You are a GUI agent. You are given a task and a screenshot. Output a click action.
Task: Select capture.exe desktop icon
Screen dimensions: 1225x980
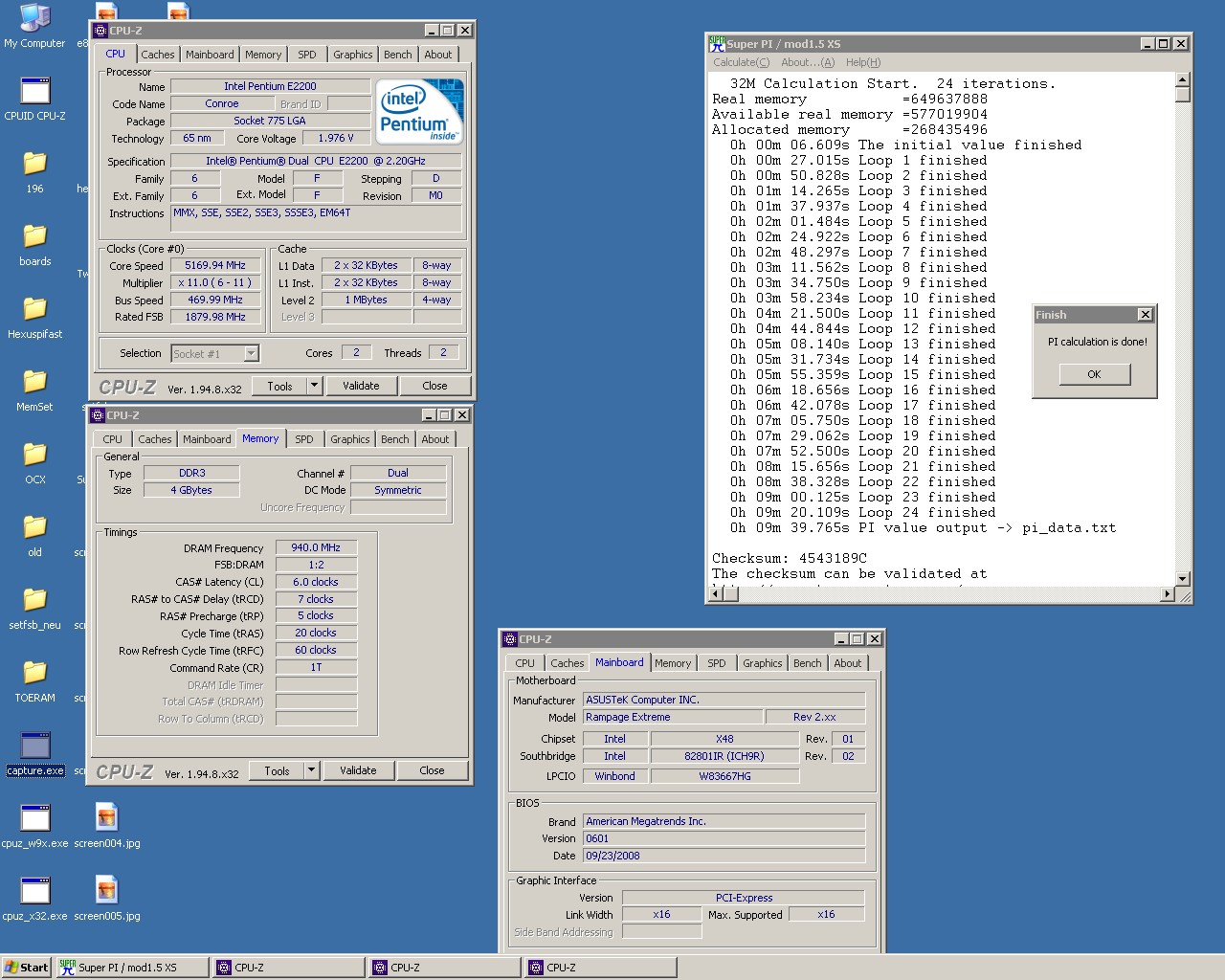tap(35, 754)
